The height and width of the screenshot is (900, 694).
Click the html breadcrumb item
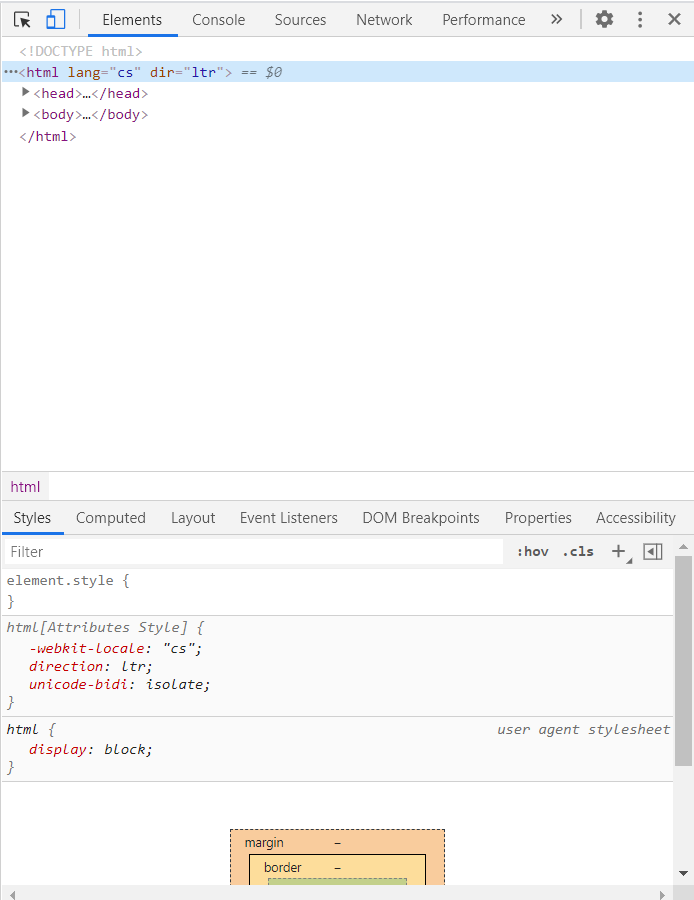pos(25,487)
